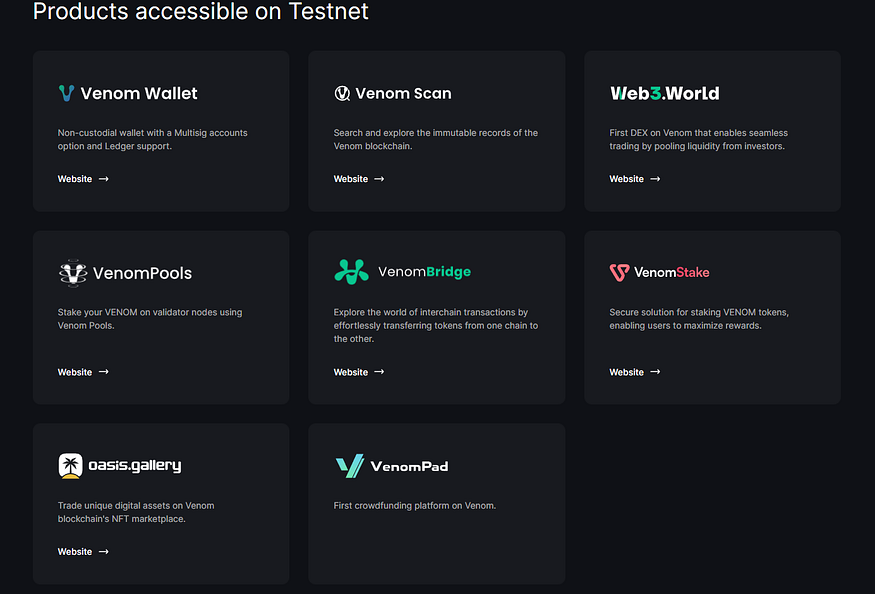Click the red VenomStake logo icon
This screenshot has width=875, height=594.
click(619, 272)
